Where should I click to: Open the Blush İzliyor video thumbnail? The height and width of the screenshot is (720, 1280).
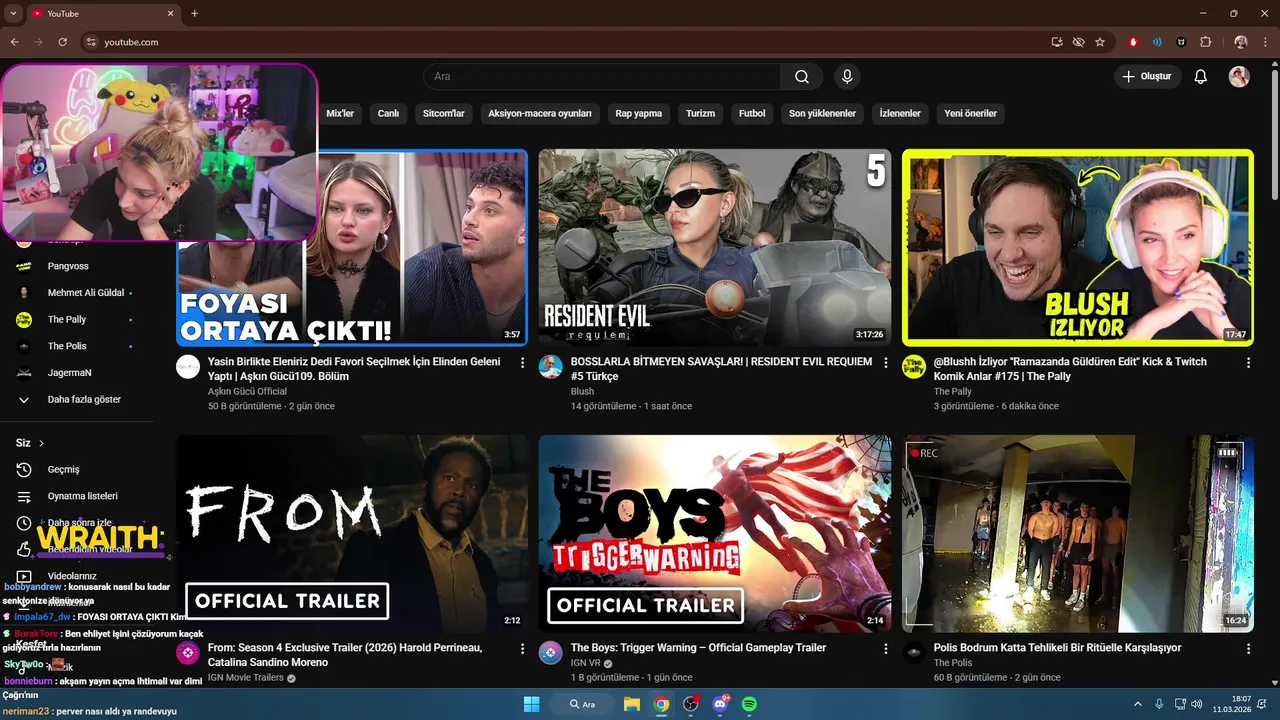pyautogui.click(x=1078, y=248)
